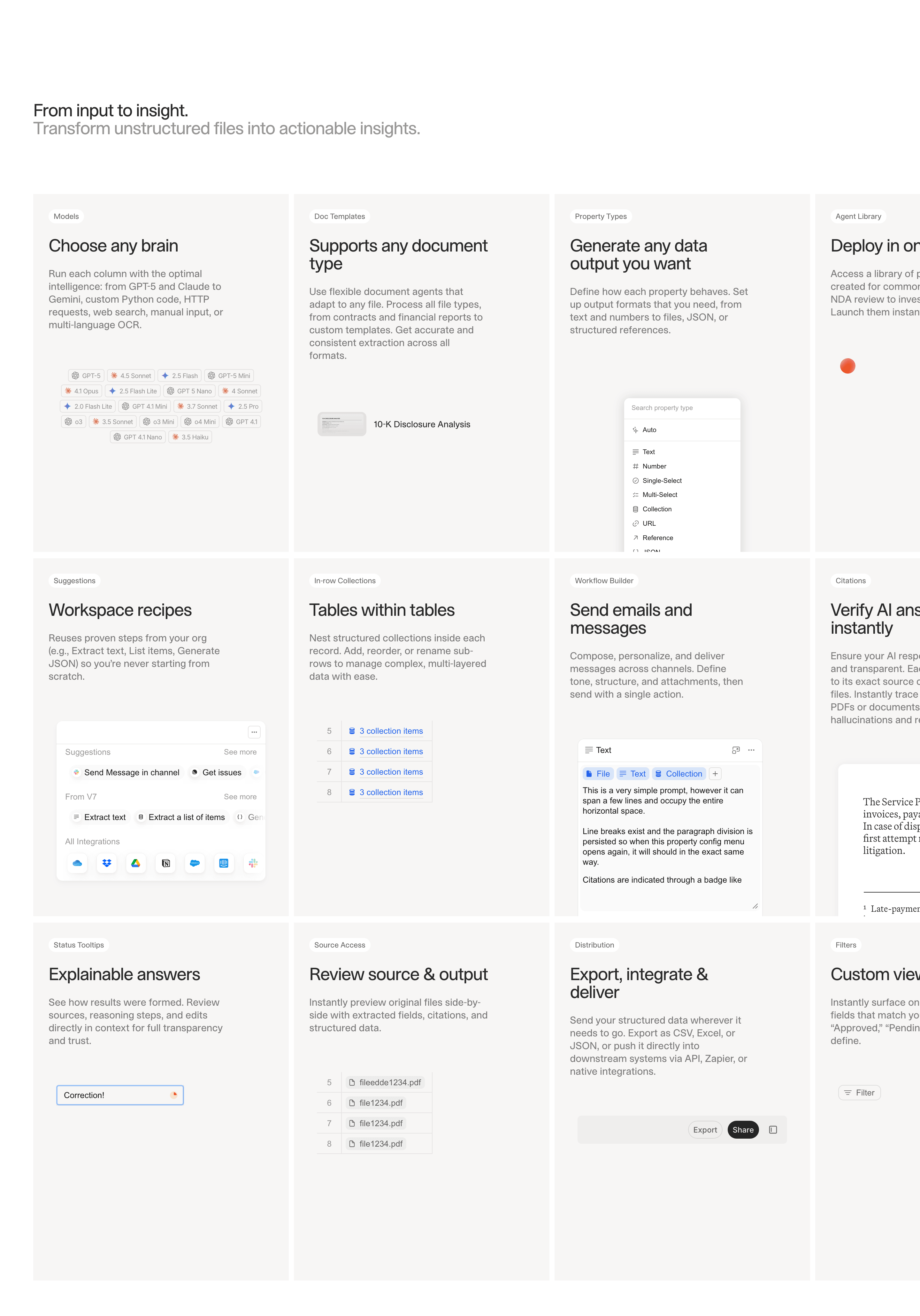
Task: Click the Dropbox integration icon
Action: pos(107,863)
